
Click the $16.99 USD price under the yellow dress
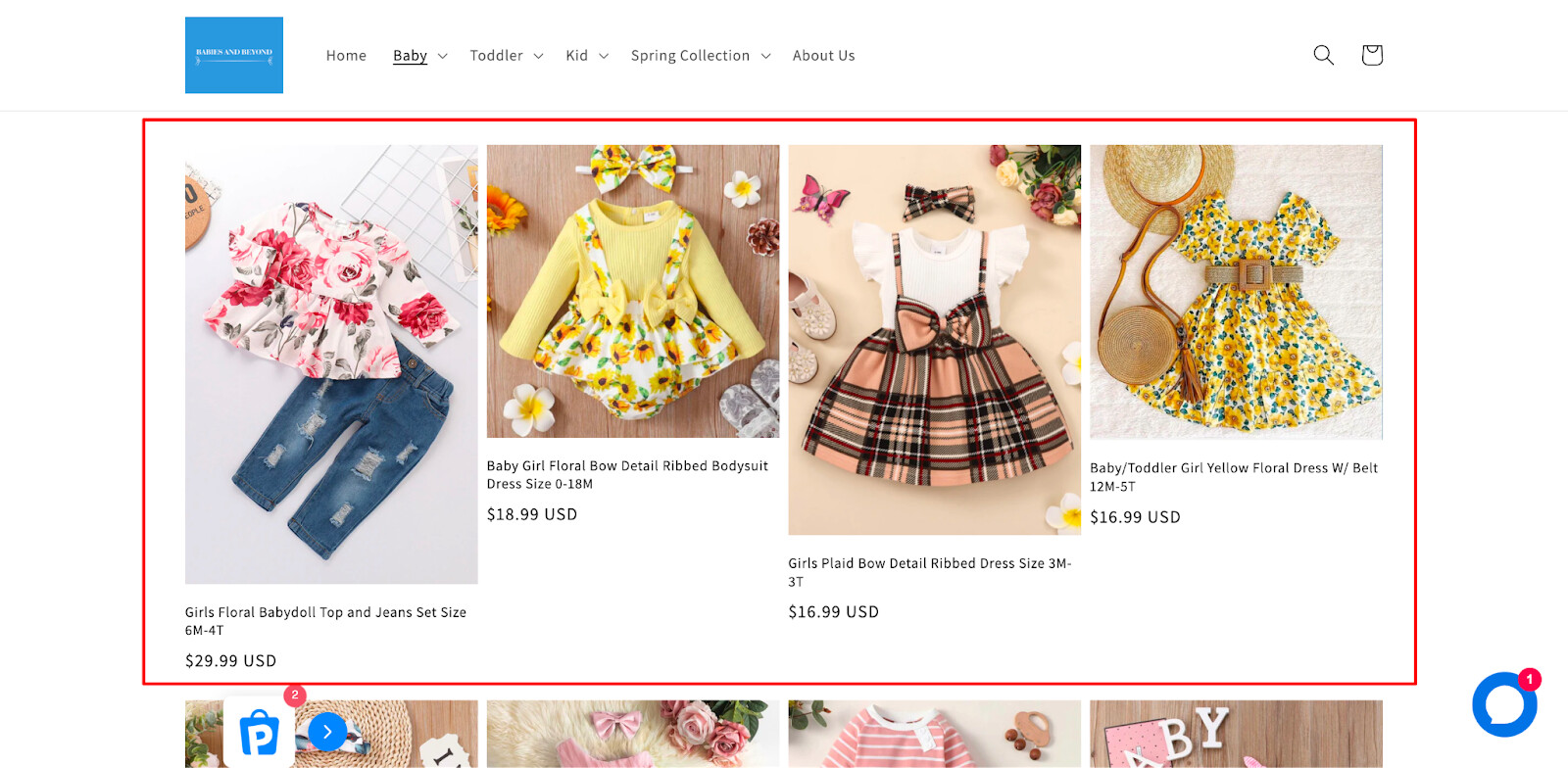(1135, 517)
